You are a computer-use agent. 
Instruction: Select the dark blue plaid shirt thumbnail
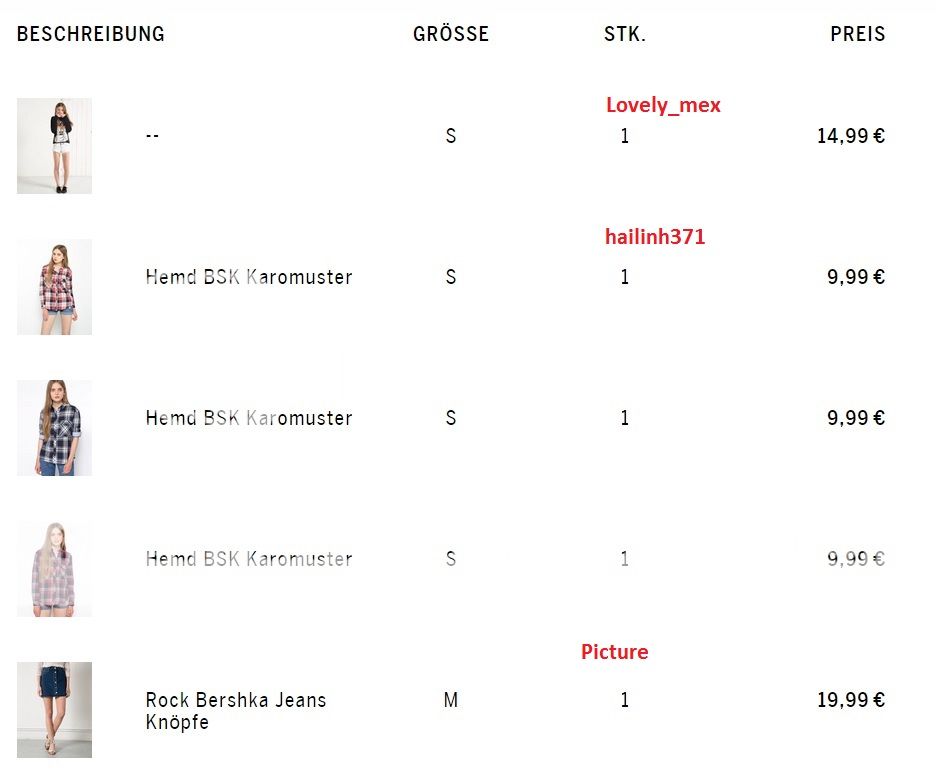[x=54, y=428]
